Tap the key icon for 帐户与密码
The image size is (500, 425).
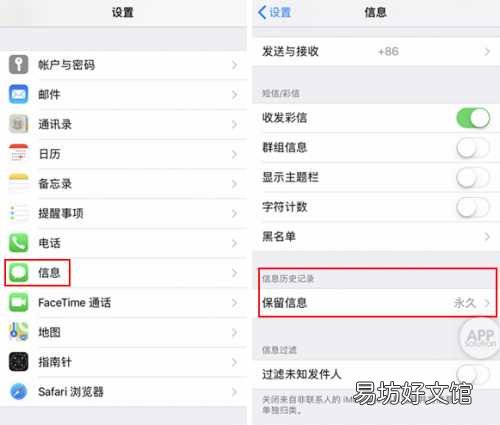(18, 64)
